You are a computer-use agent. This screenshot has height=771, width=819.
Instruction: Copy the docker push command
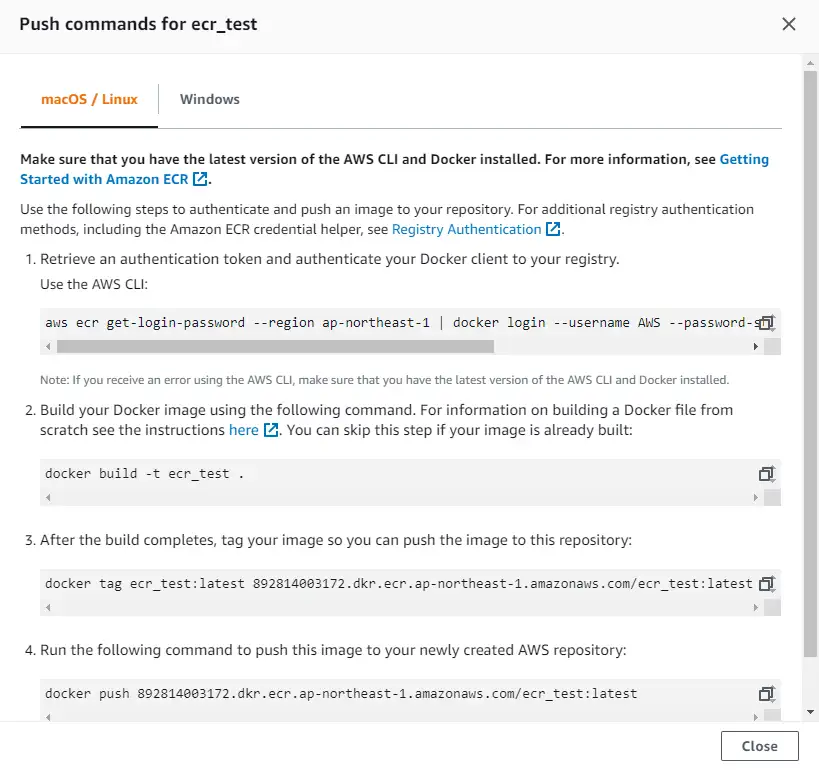pyautogui.click(x=766, y=693)
